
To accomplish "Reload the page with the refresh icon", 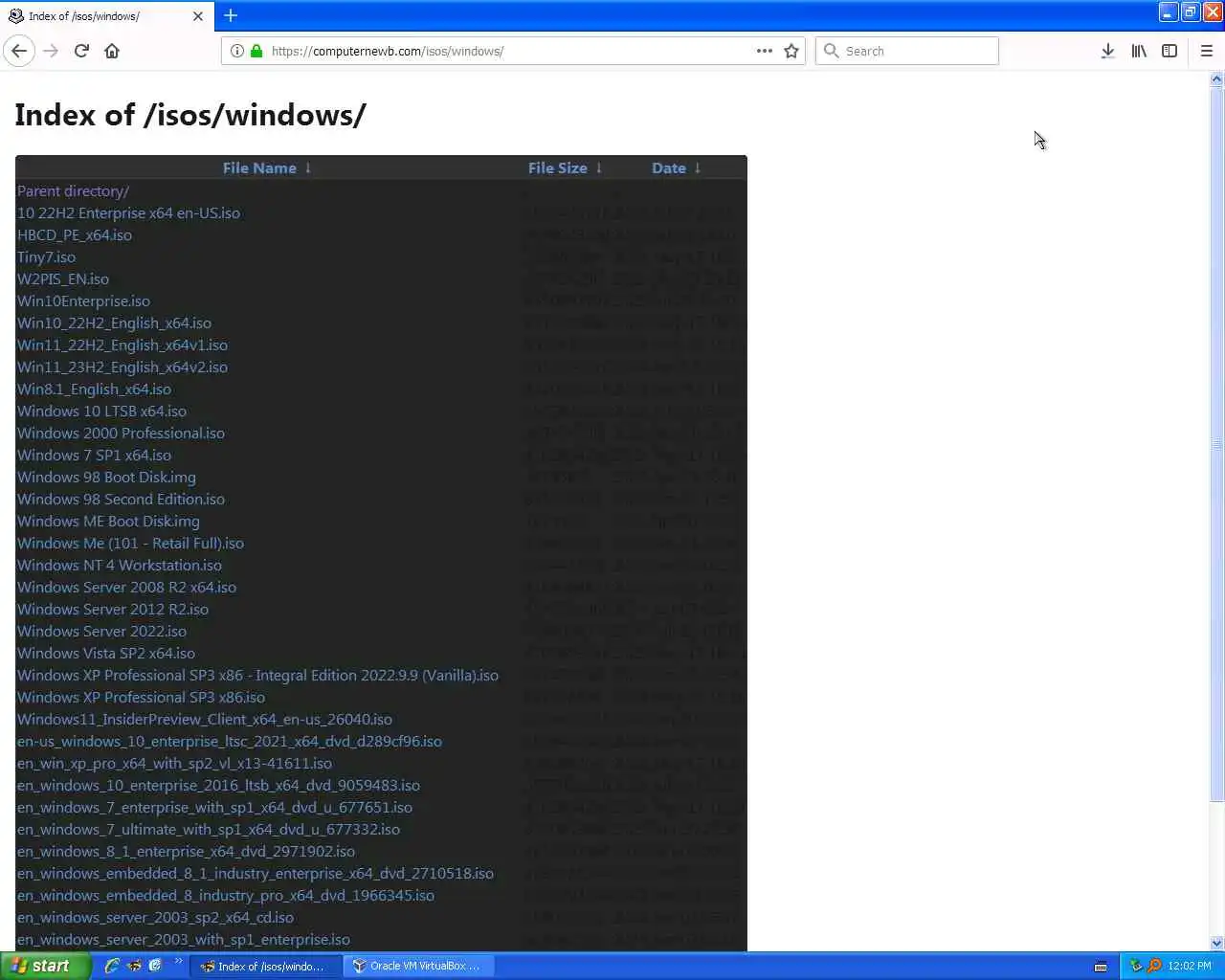I will (81, 51).
